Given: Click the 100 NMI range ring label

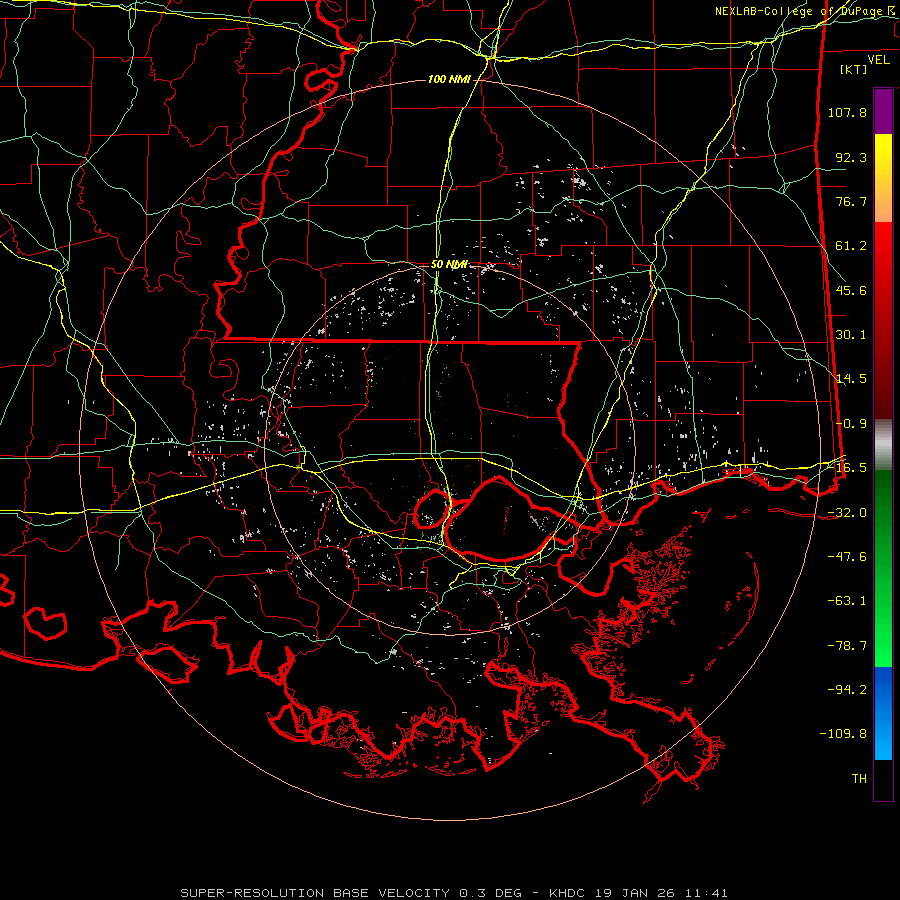Looking at the screenshot, I should click(x=449, y=79).
